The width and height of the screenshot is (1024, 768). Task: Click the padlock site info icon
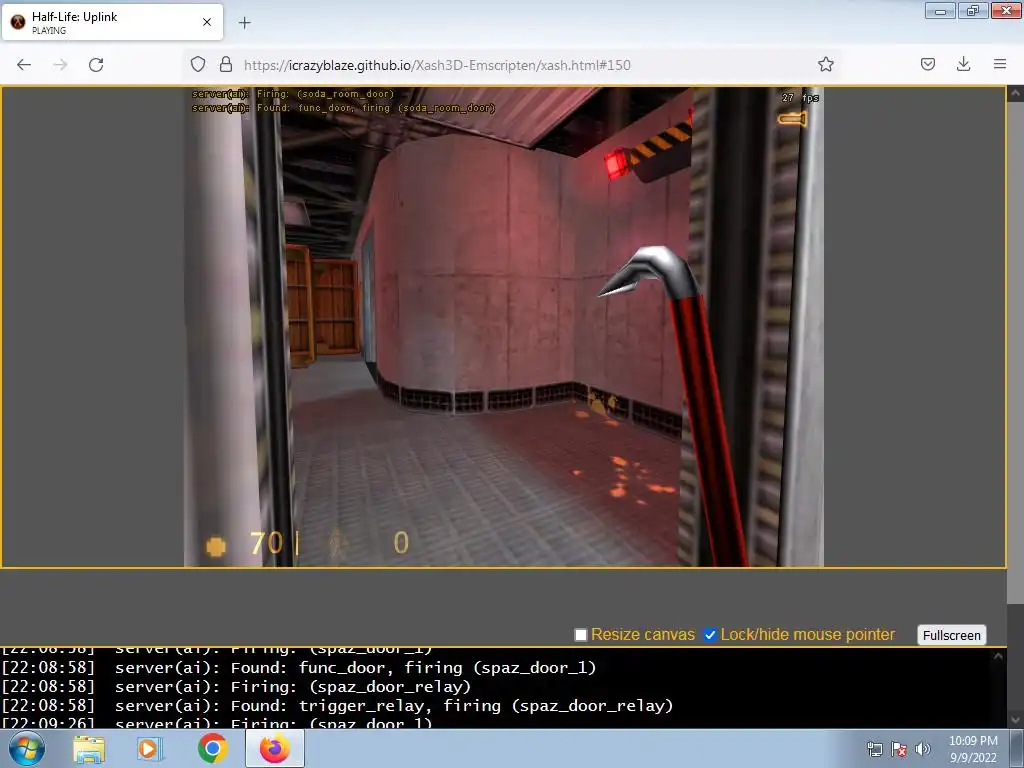225,64
